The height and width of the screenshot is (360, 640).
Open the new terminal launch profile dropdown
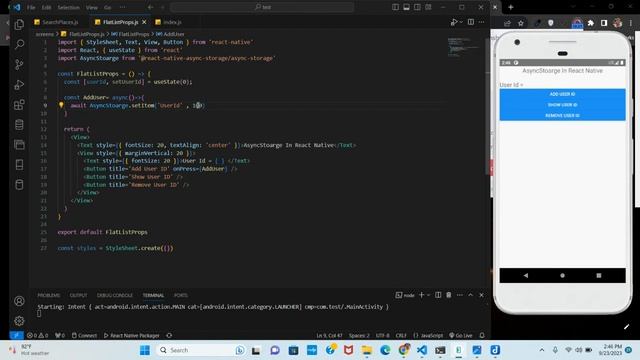428,295
